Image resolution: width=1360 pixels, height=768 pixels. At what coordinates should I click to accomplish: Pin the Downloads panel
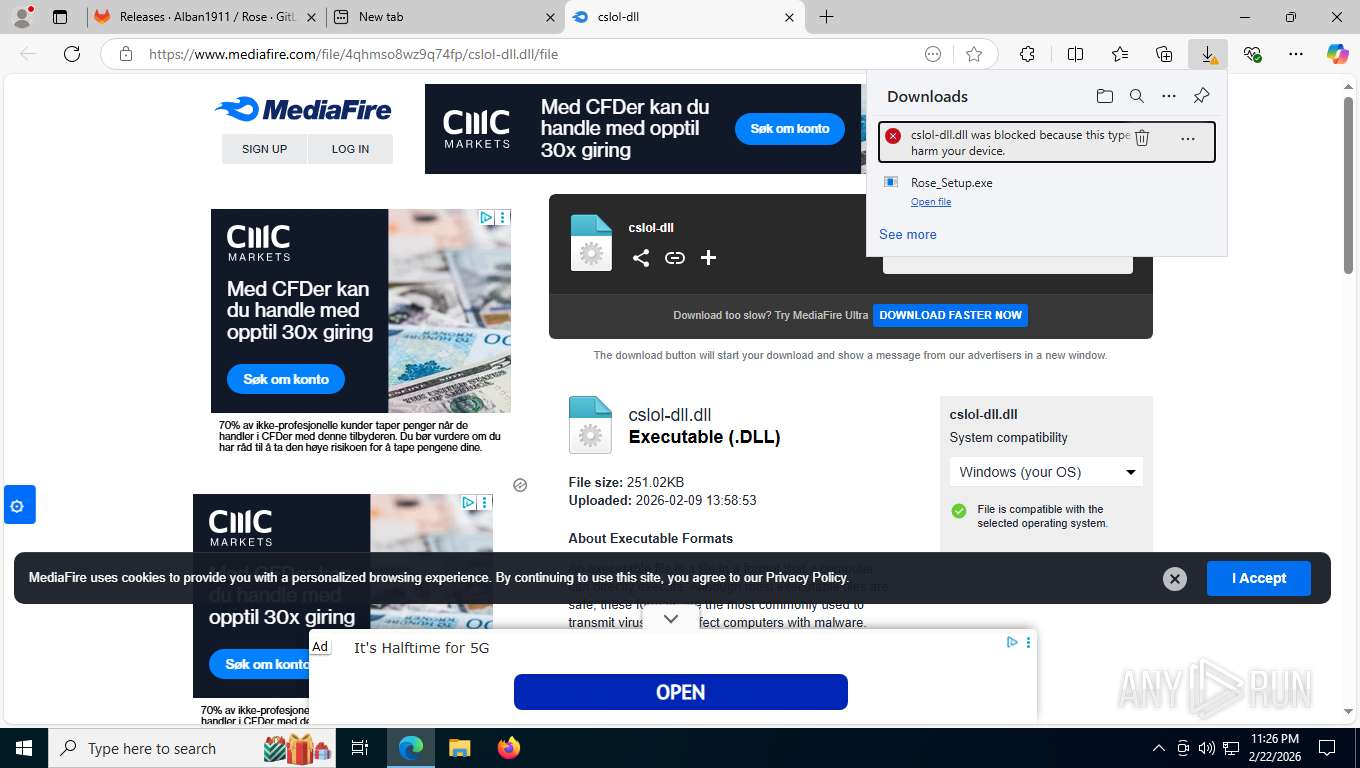(x=1201, y=96)
